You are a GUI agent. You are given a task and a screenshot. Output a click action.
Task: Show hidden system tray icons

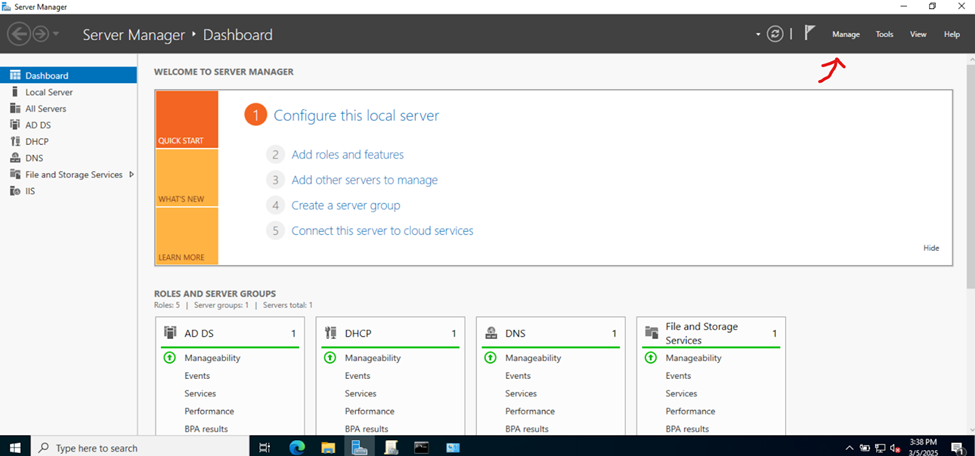pos(850,447)
